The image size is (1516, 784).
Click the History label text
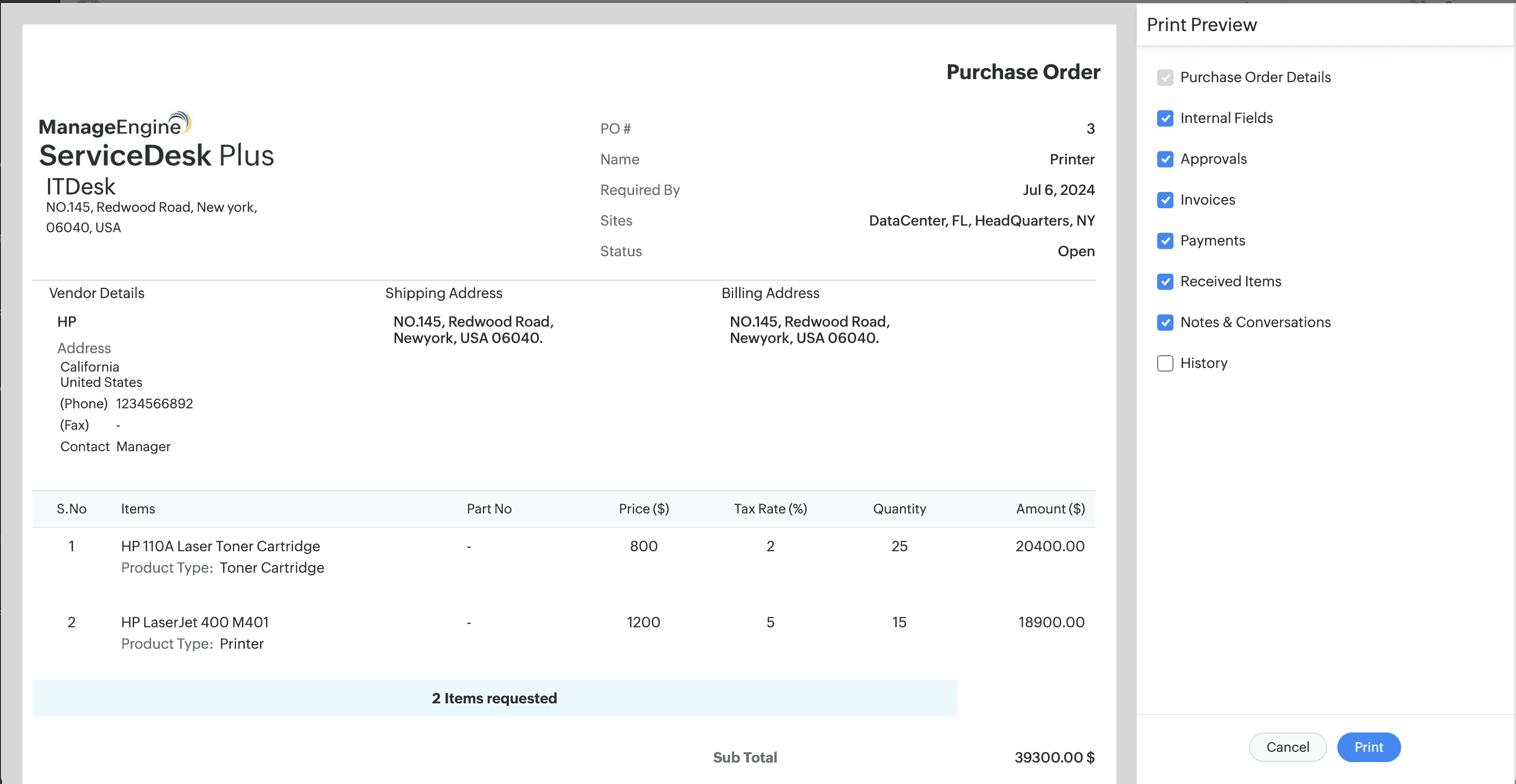(x=1204, y=363)
